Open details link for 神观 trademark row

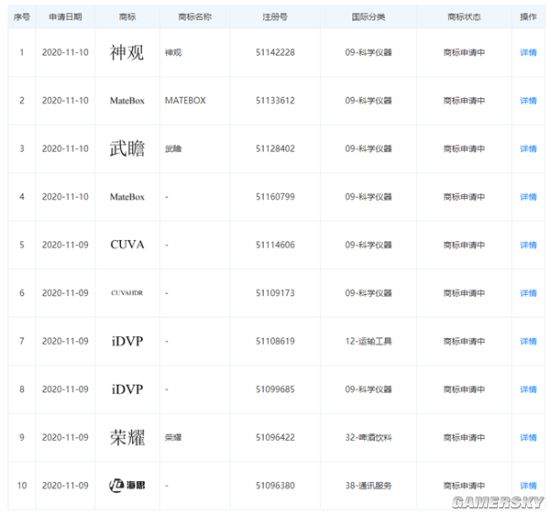click(x=528, y=53)
